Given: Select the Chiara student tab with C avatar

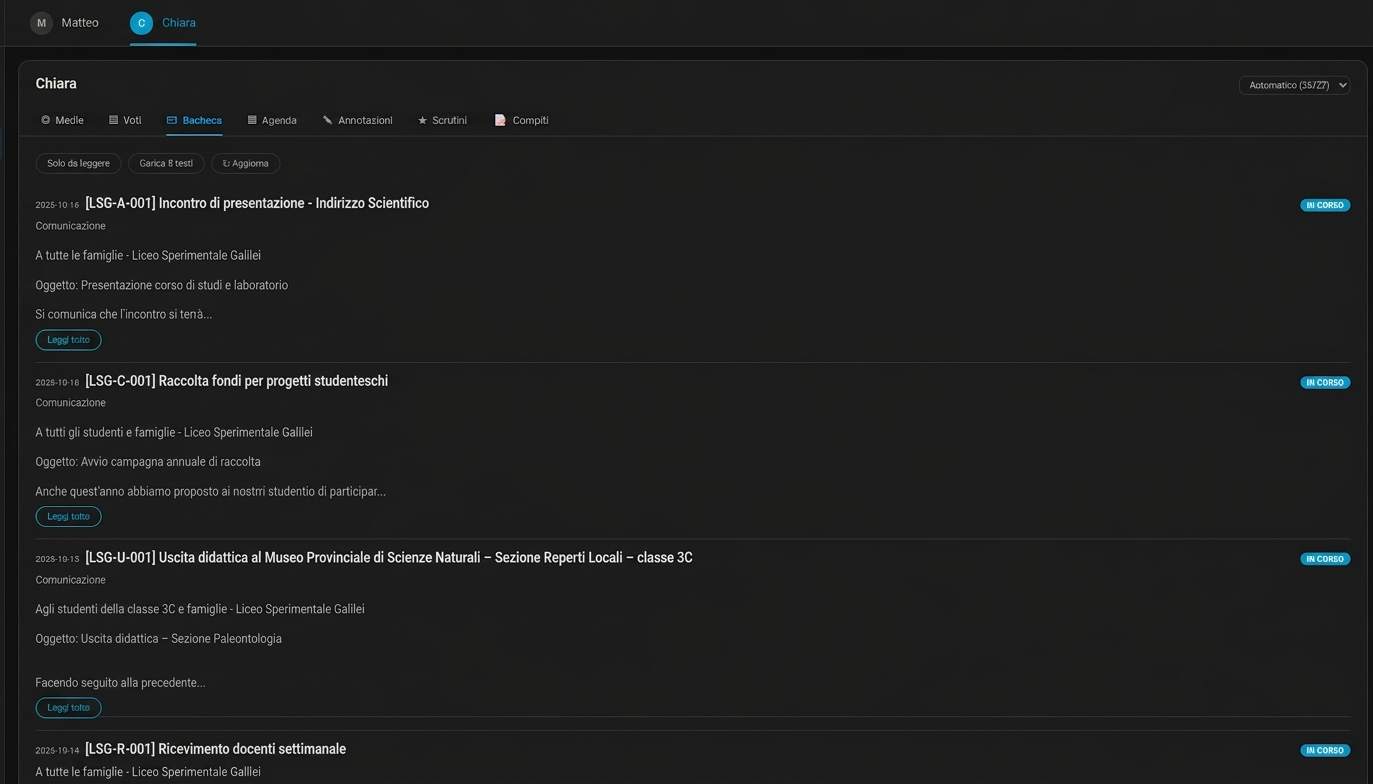Looking at the screenshot, I should click(x=163, y=23).
